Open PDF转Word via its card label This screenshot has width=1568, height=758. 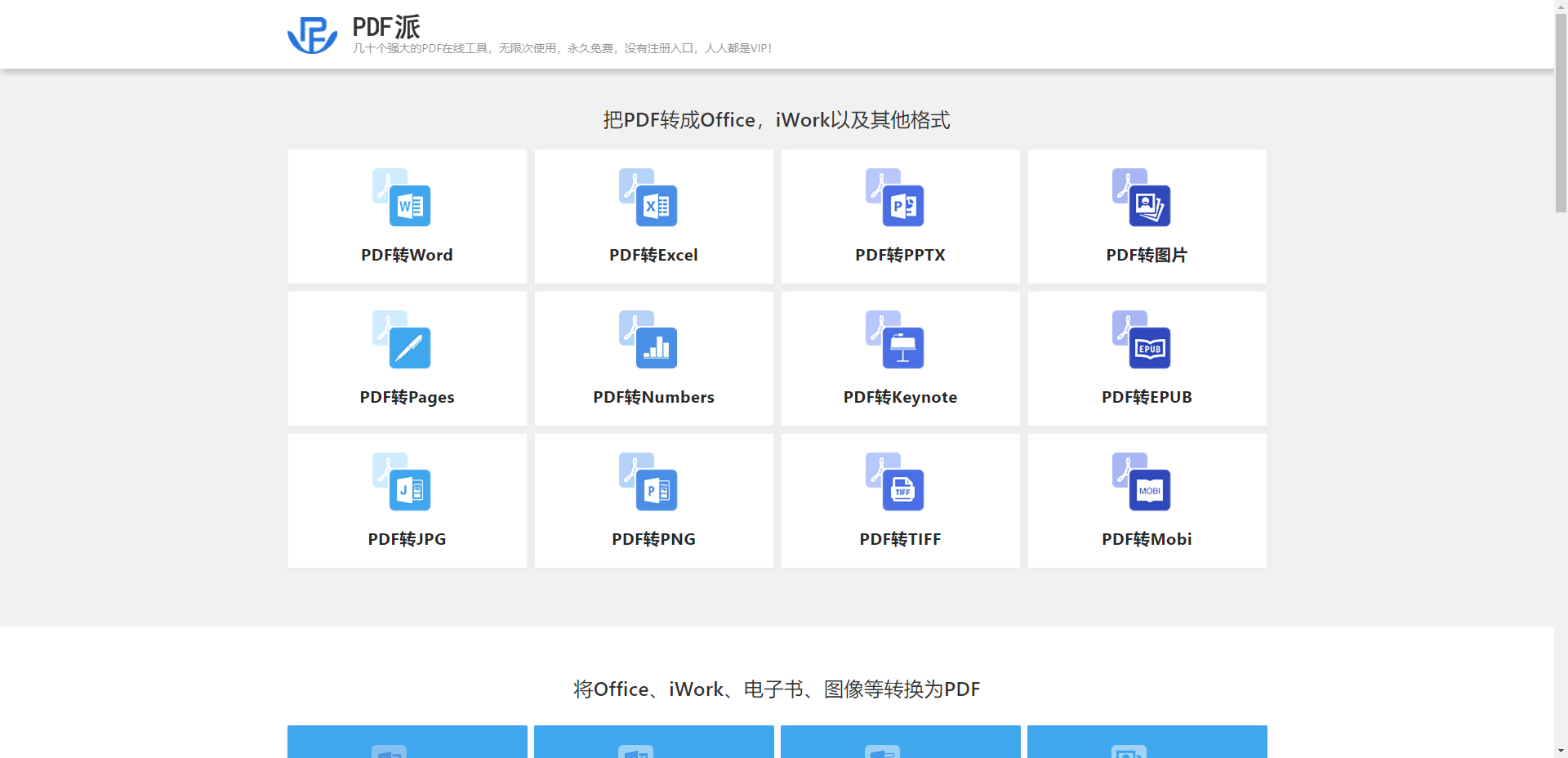pos(407,254)
